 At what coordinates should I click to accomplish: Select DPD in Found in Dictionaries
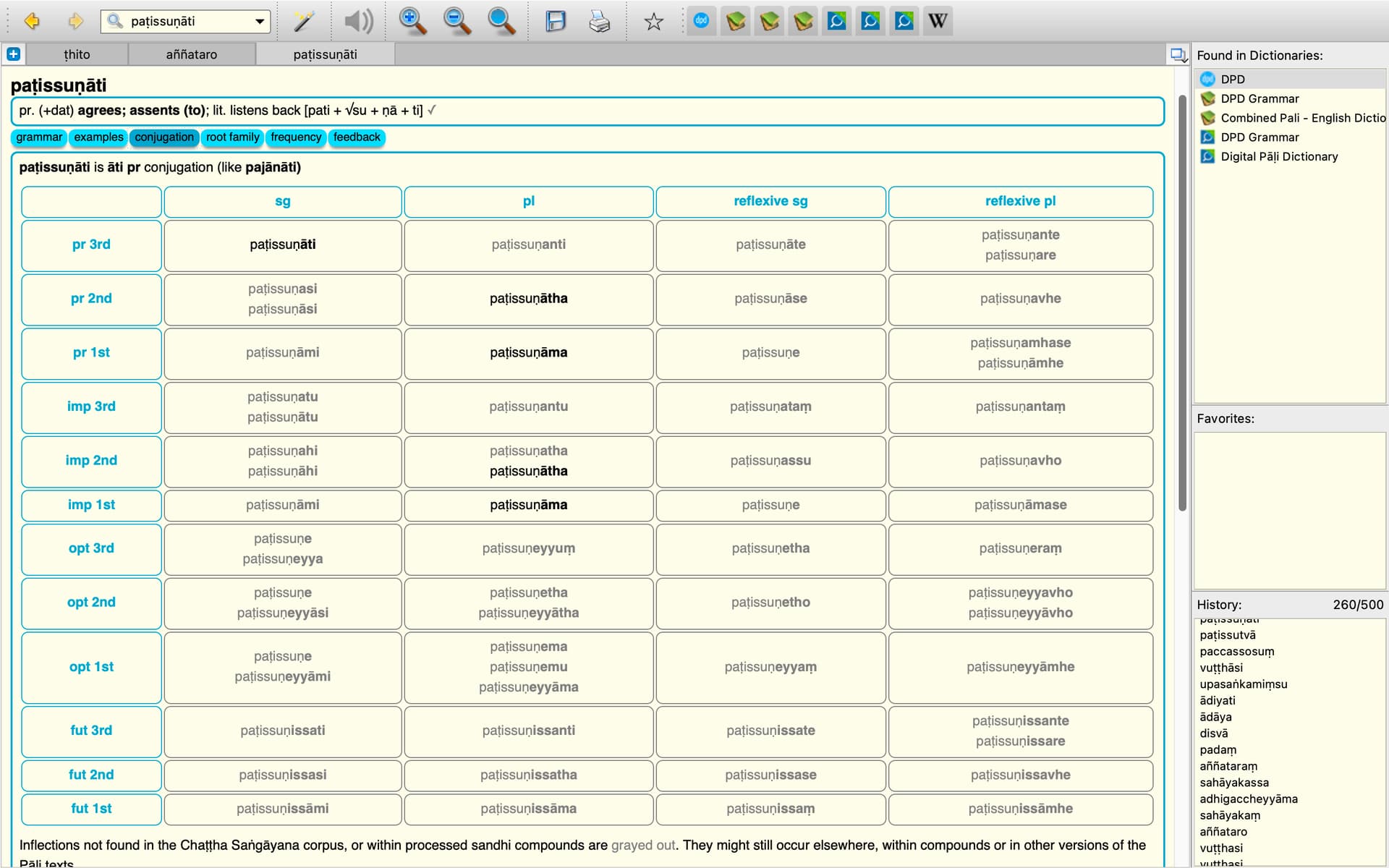point(1290,79)
